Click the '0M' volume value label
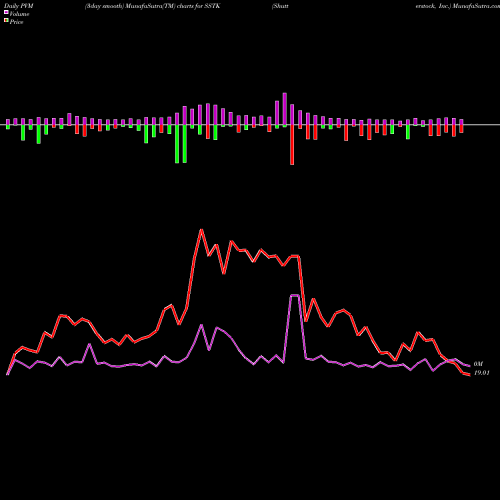The image size is (500, 500). point(478,364)
